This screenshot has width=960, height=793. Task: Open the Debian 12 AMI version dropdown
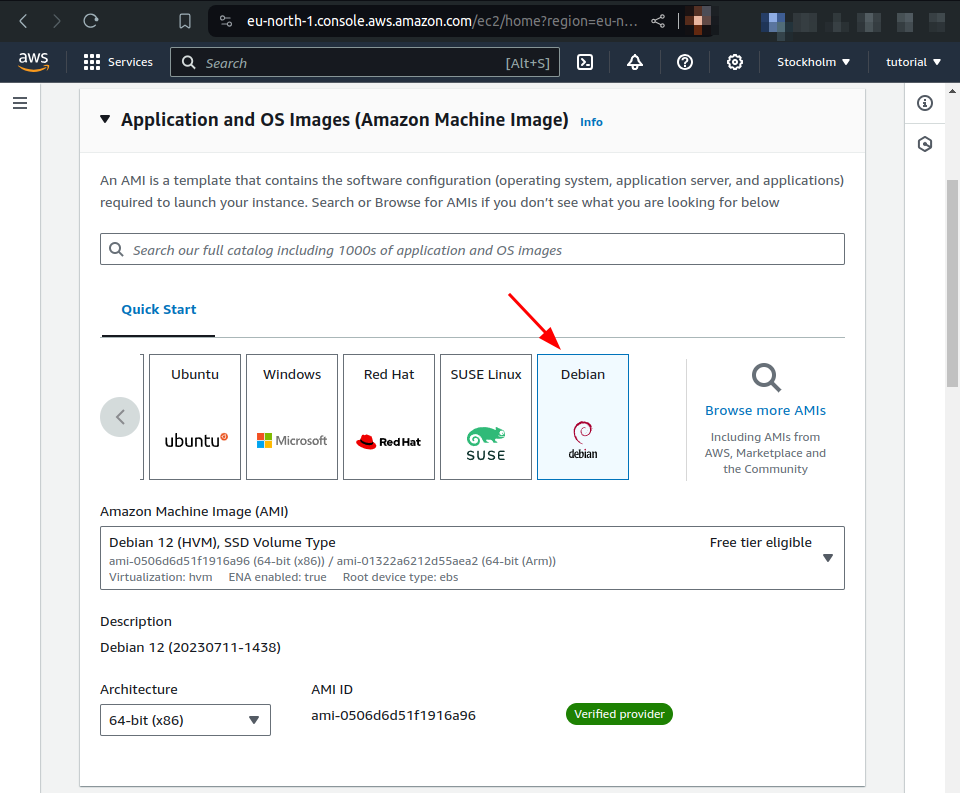(x=828, y=558)
